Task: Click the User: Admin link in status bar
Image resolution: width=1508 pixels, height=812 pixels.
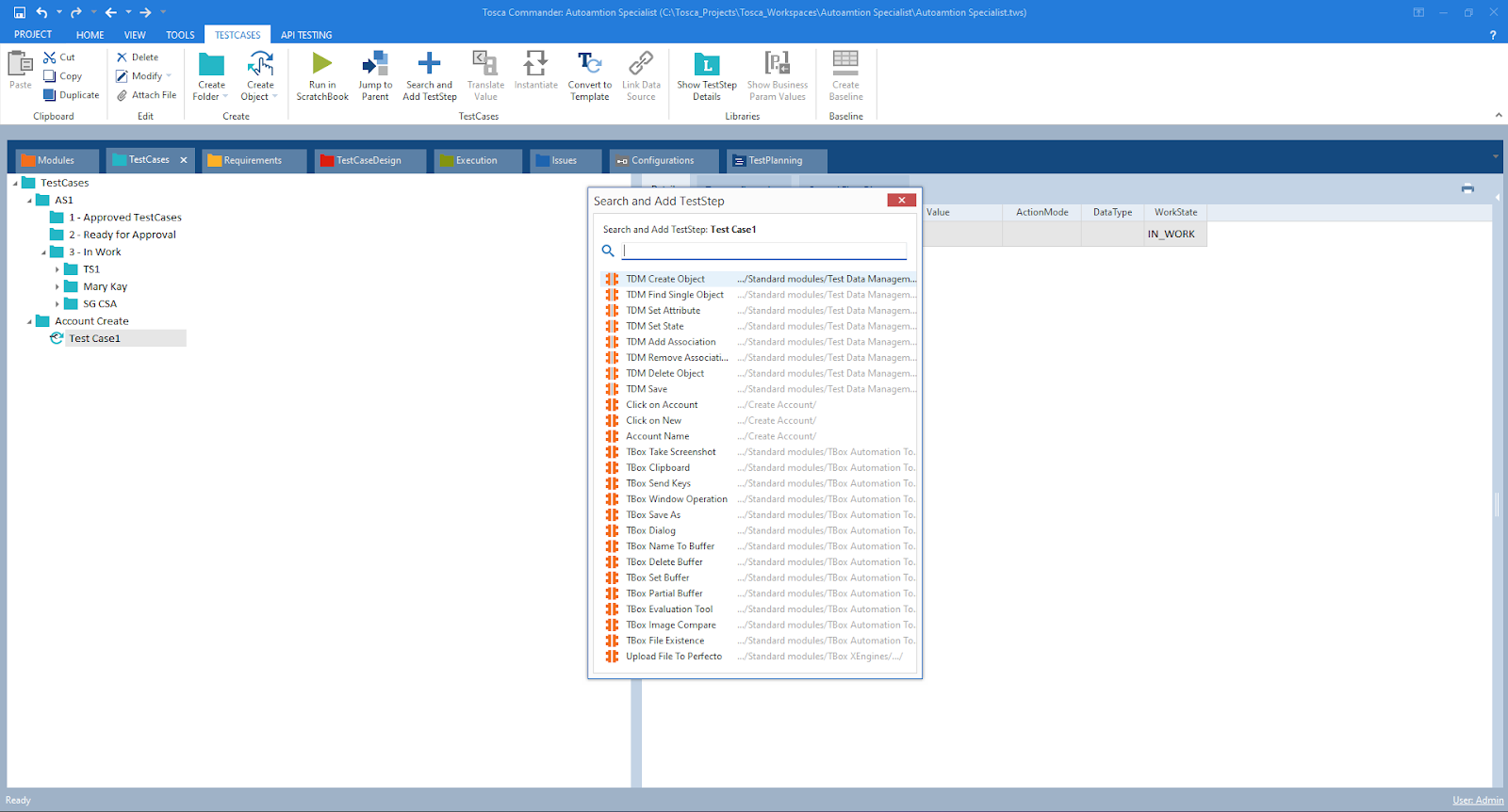Action: 1478,800
